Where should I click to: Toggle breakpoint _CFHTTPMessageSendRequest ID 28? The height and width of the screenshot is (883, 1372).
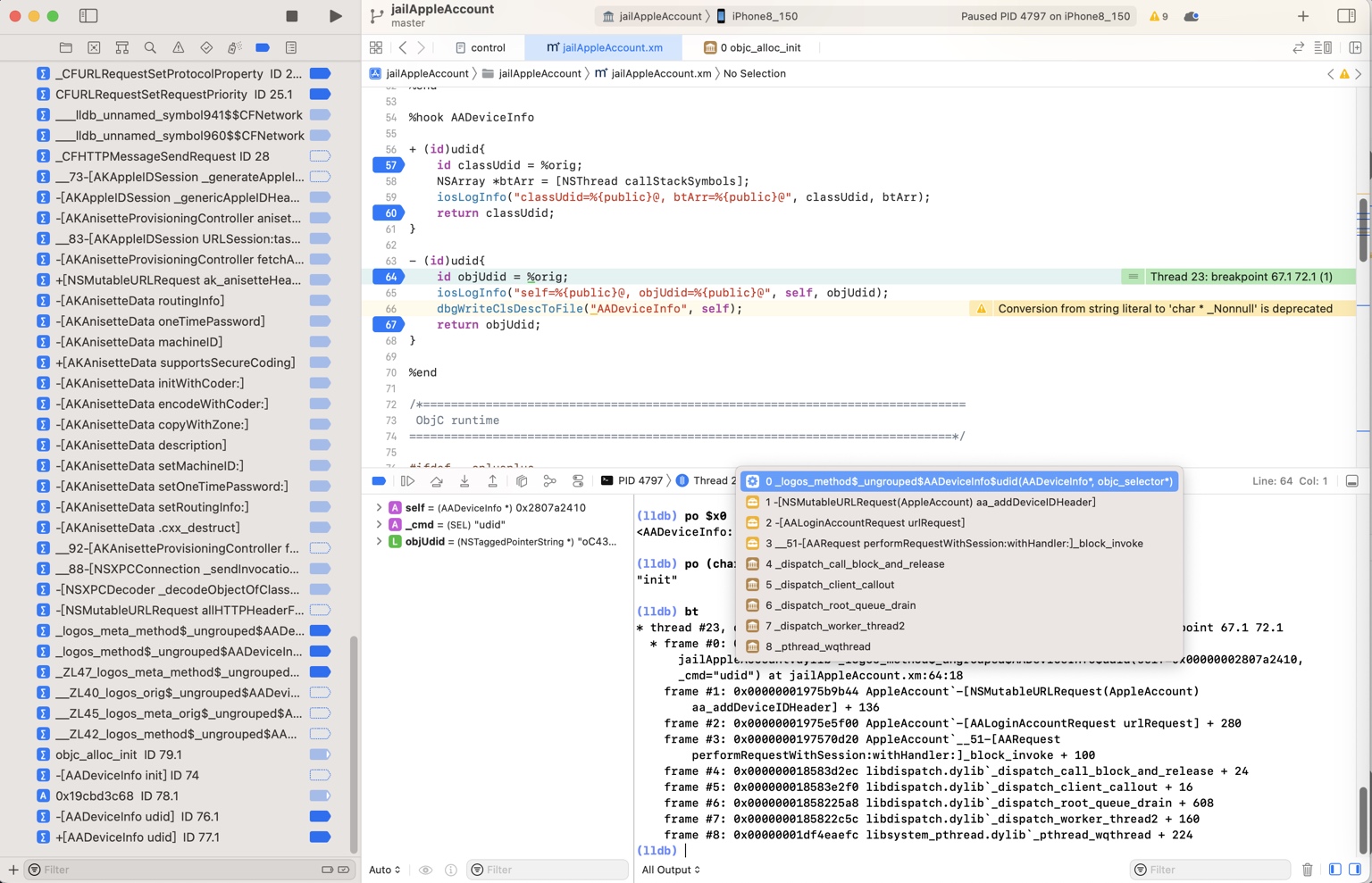320,156
